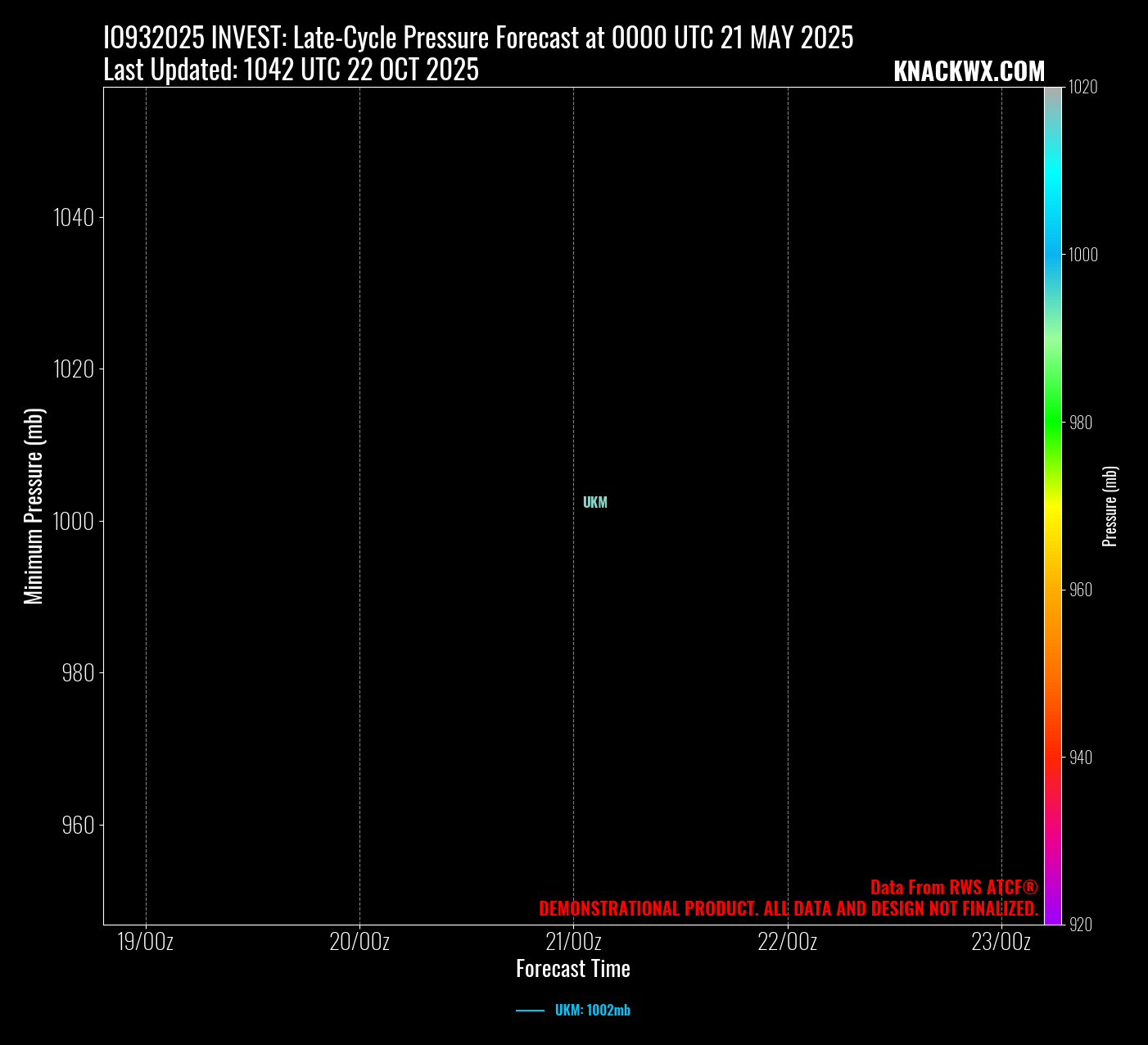Select the 23/00z forecast time tick
The image size is (1148, 1045).
(1001, 942)
